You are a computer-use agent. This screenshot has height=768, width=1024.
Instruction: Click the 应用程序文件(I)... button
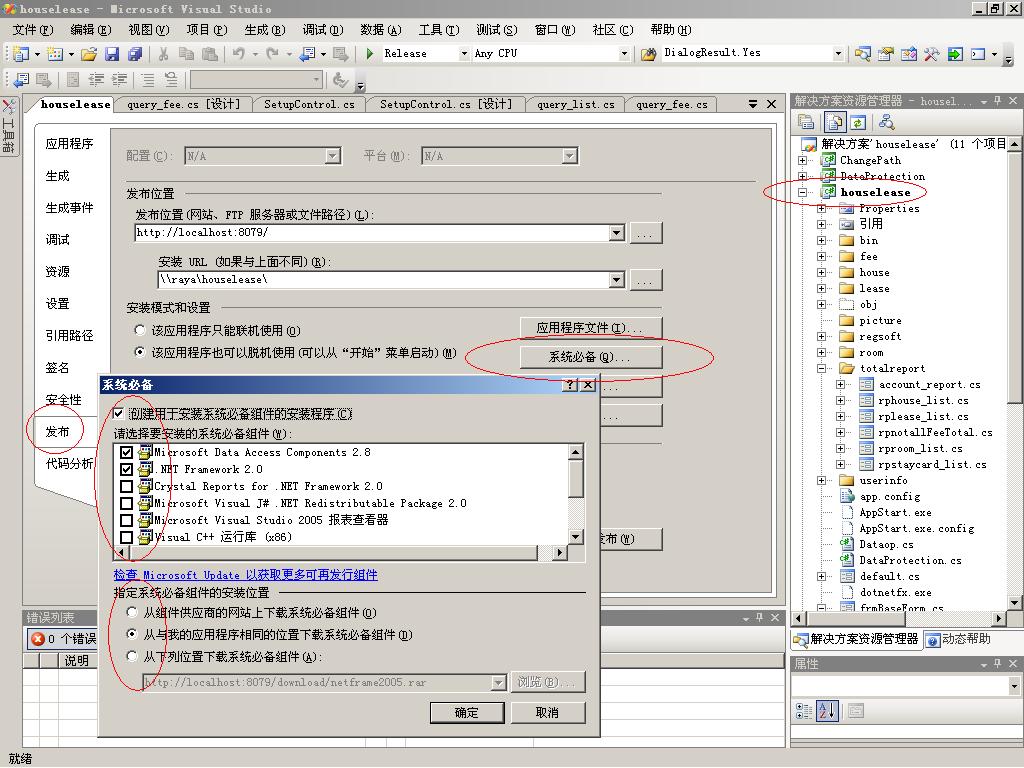pyautogui.click(x=590, y=328)
